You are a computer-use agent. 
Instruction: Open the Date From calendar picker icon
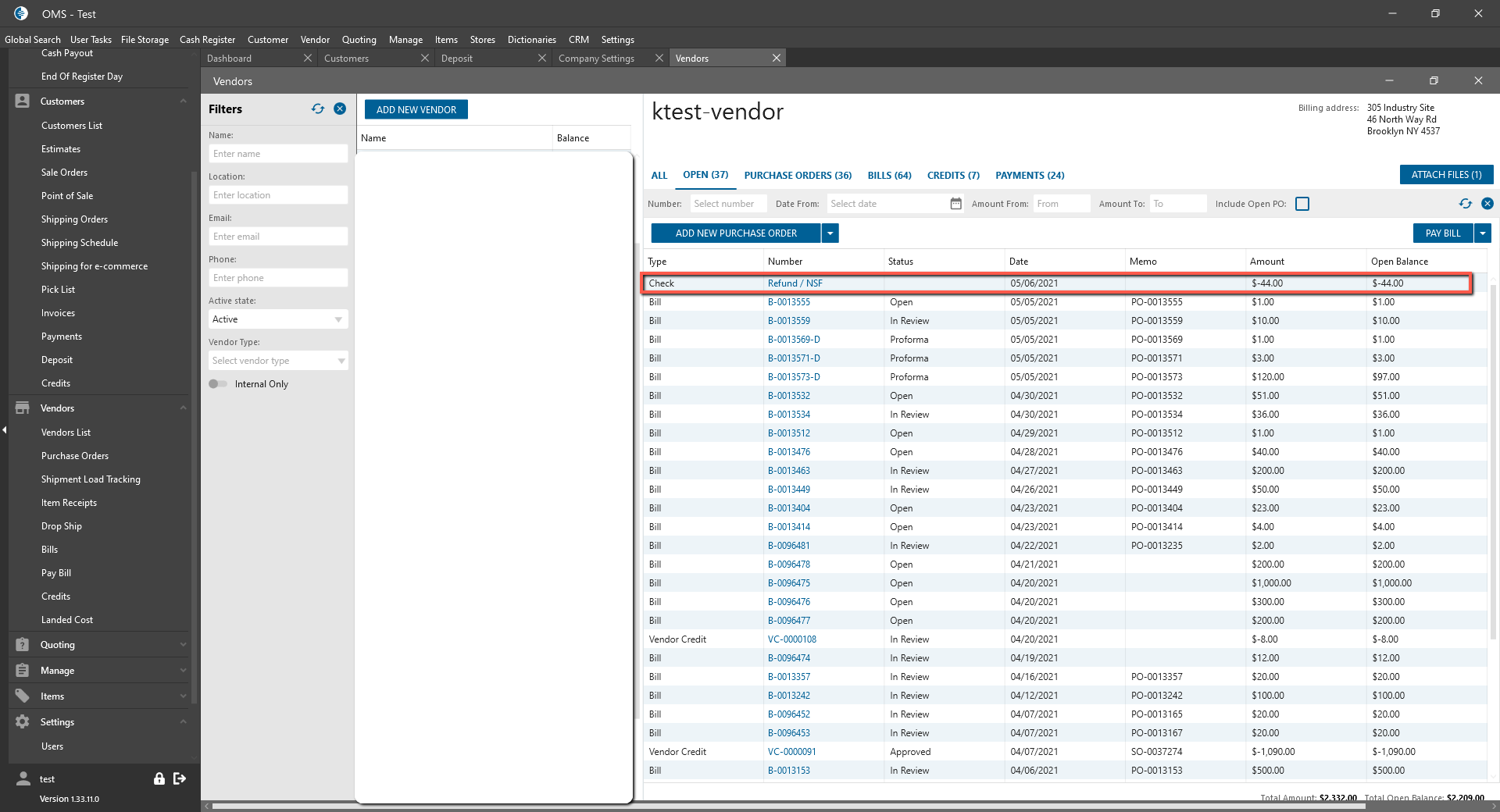955,204
